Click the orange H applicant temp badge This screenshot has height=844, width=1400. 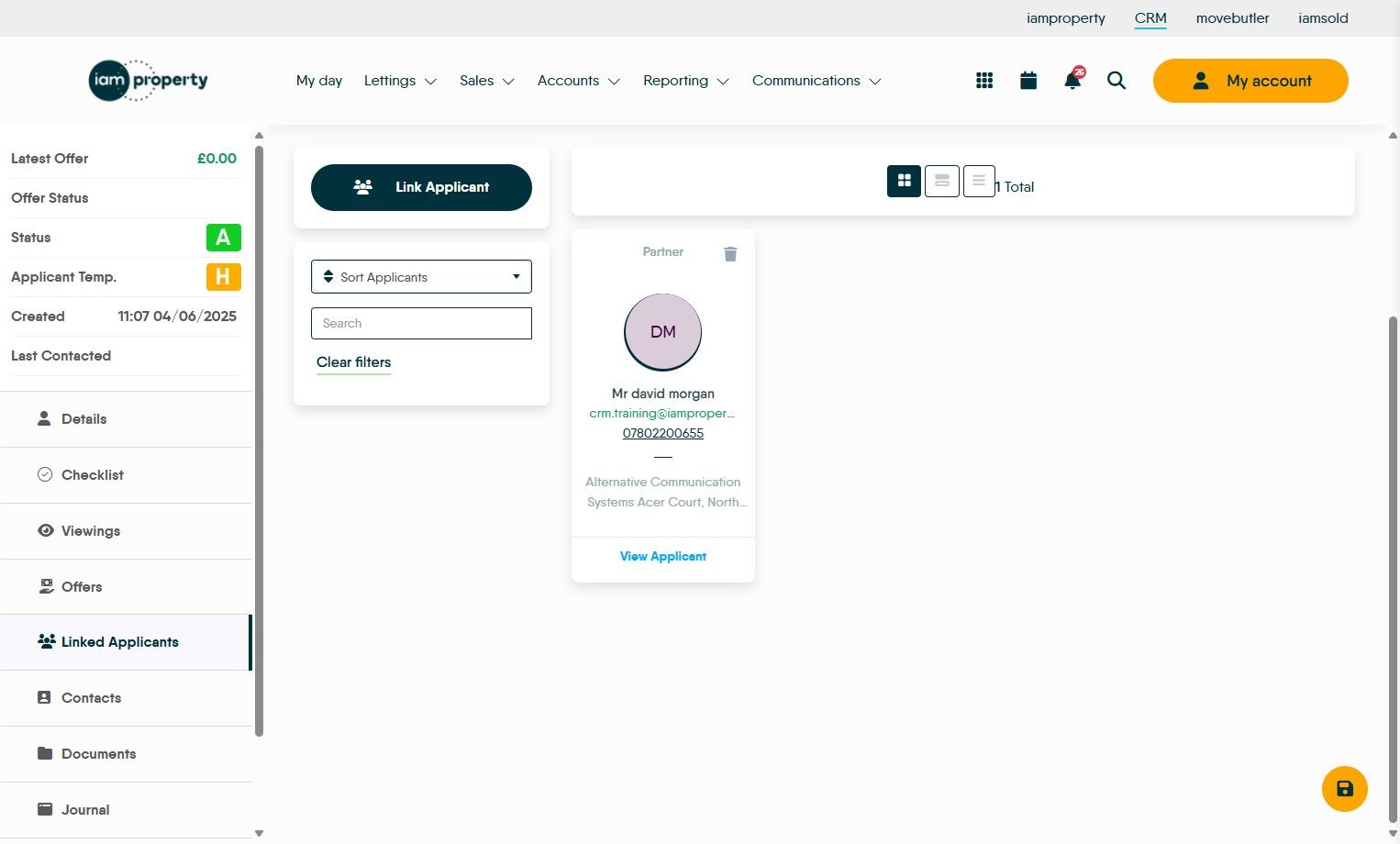tap(224, 277)
